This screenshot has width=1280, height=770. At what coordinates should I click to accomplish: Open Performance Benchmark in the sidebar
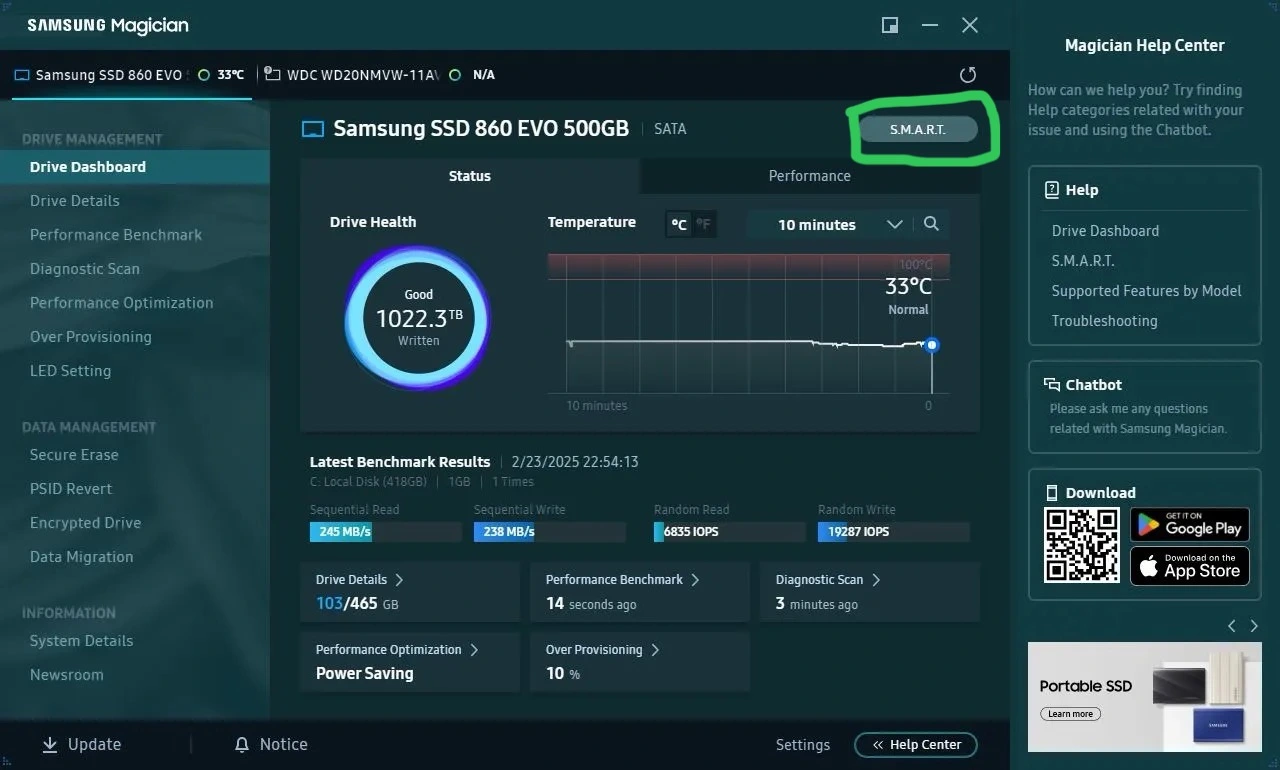(135, 235)
